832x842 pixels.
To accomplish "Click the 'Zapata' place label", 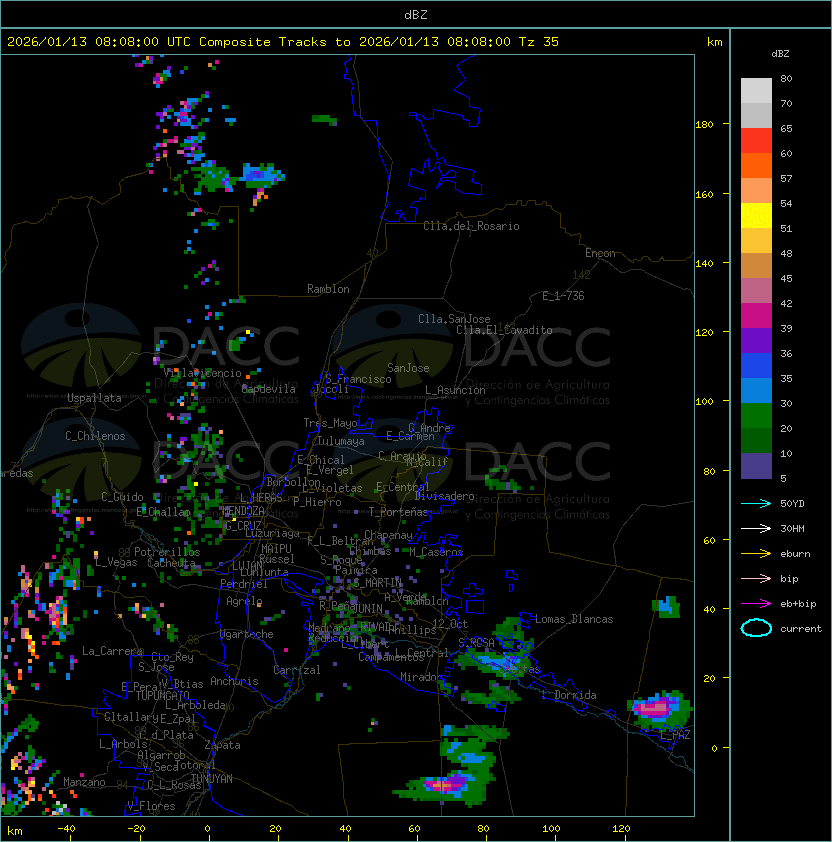I will click(222, 745).
